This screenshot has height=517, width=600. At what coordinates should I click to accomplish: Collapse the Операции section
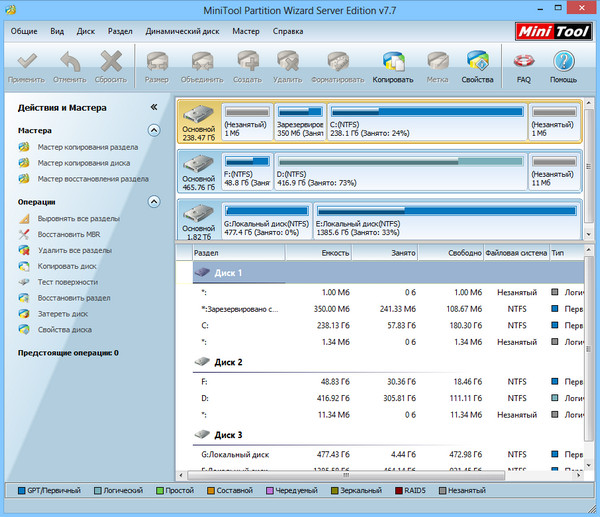153,201
